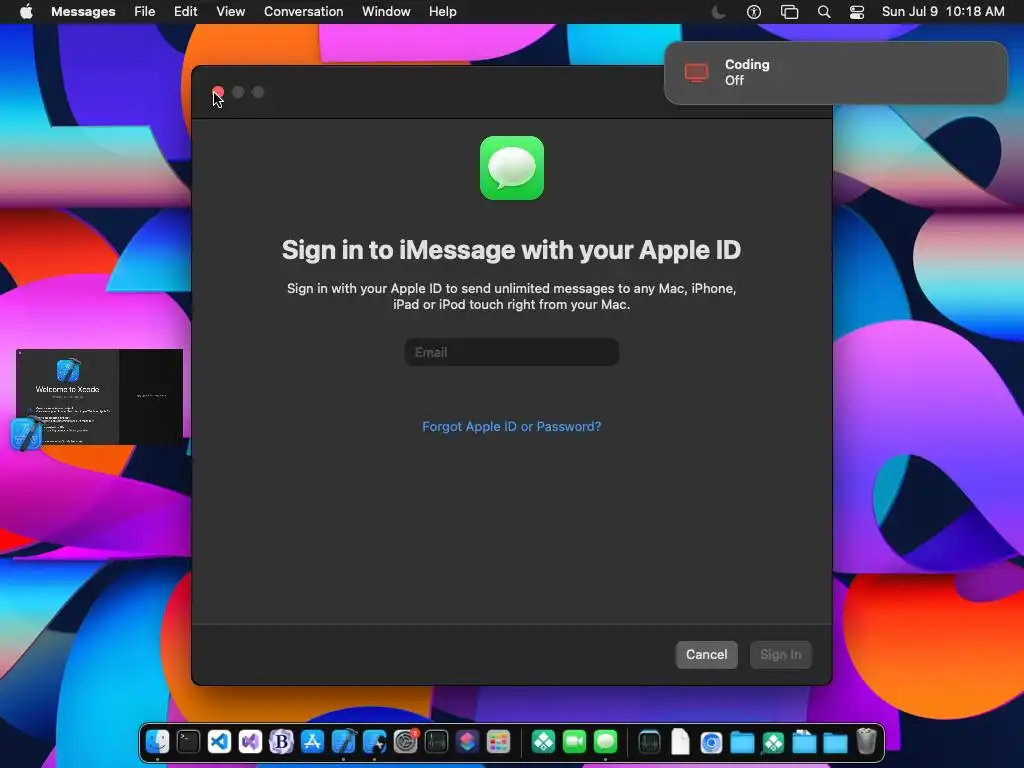The width and height of the screenshot is (1024, 768).
Task: Open Terminal from the Dock
Action: tap(188, 742)
